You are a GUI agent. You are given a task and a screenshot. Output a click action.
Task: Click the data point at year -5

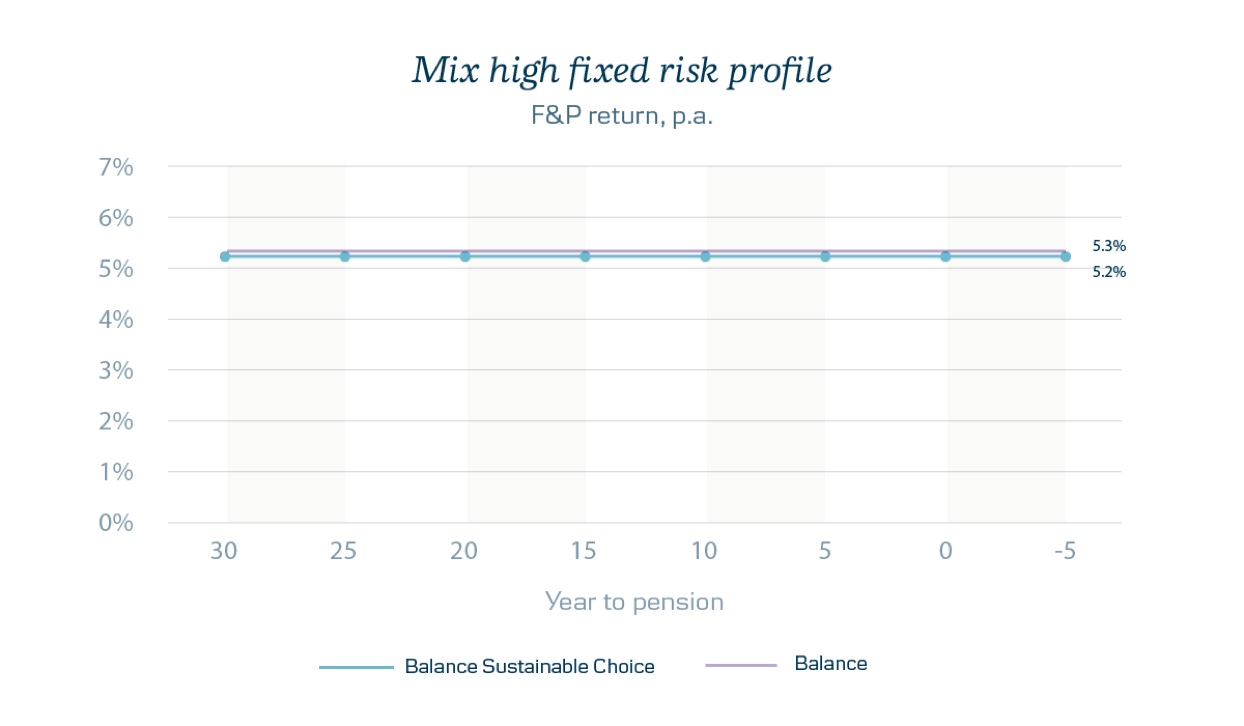1065,257
